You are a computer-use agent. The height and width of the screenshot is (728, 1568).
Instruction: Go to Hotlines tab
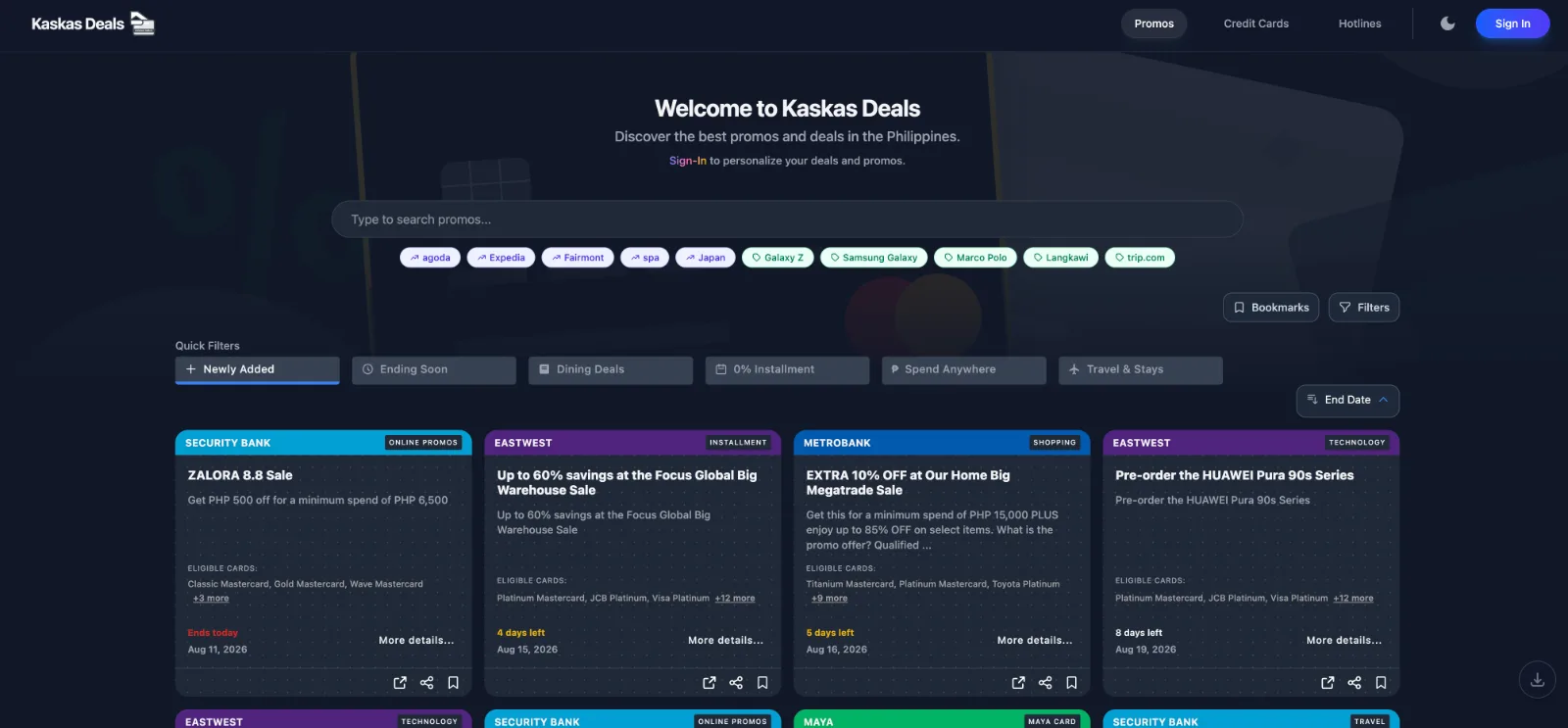coord(1360,24)
